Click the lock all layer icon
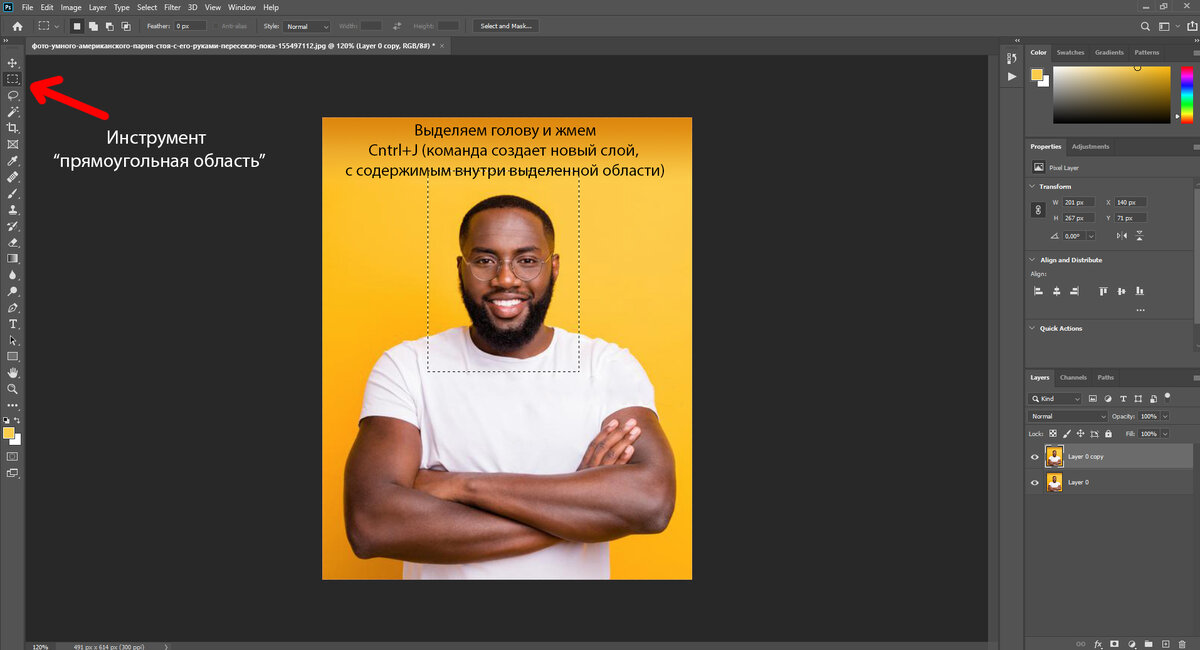 pyautogui.click(x=1108, y=434)
